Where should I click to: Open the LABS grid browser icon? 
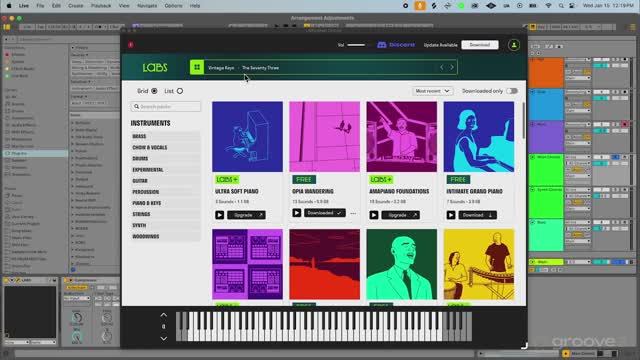[x=197, y=67]
